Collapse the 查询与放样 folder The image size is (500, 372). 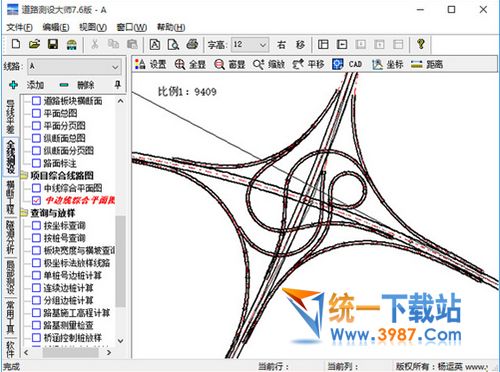[x=24, y=213]
